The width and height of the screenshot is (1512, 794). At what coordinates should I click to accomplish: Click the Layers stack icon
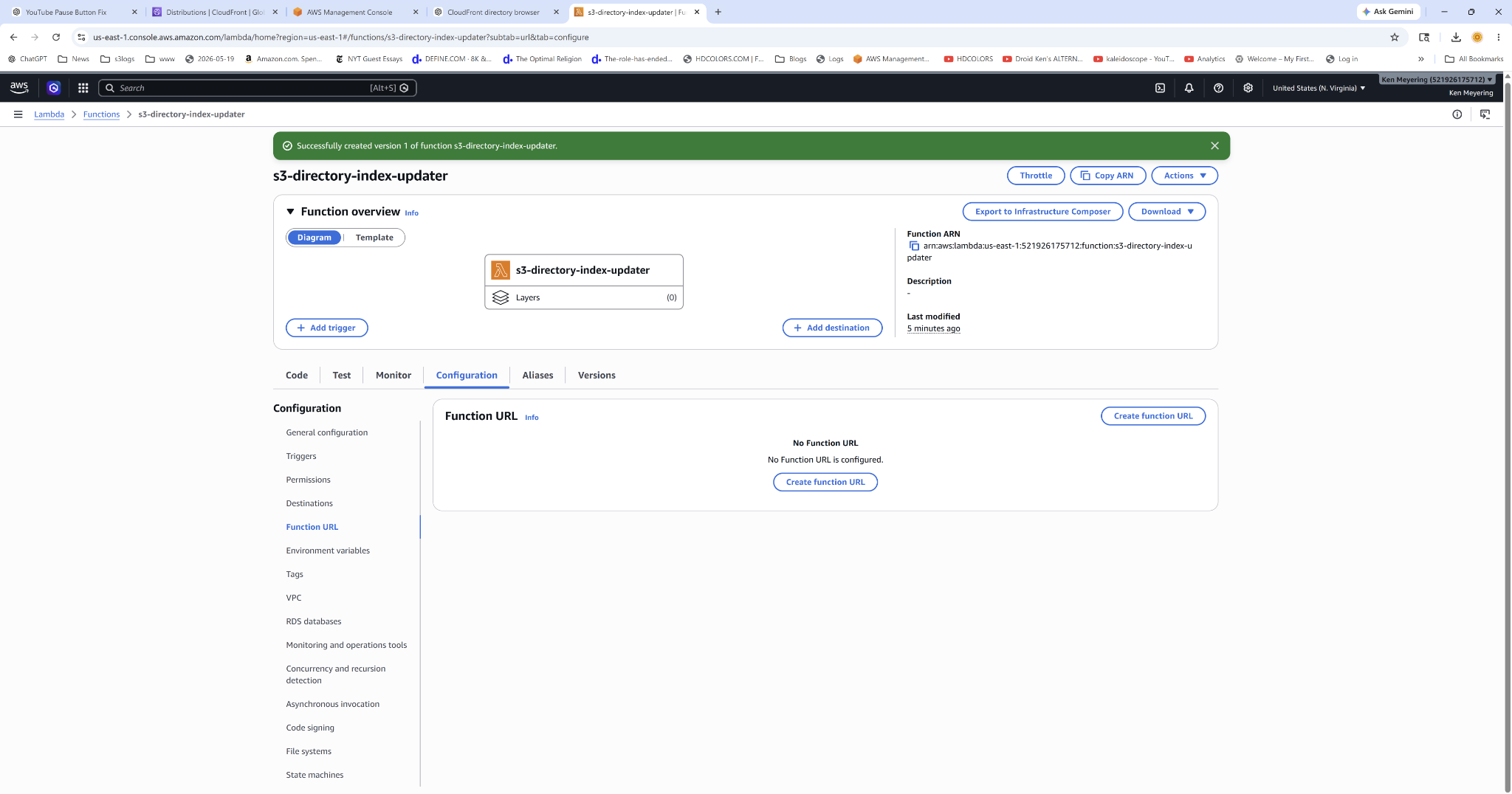click(501, 297)
